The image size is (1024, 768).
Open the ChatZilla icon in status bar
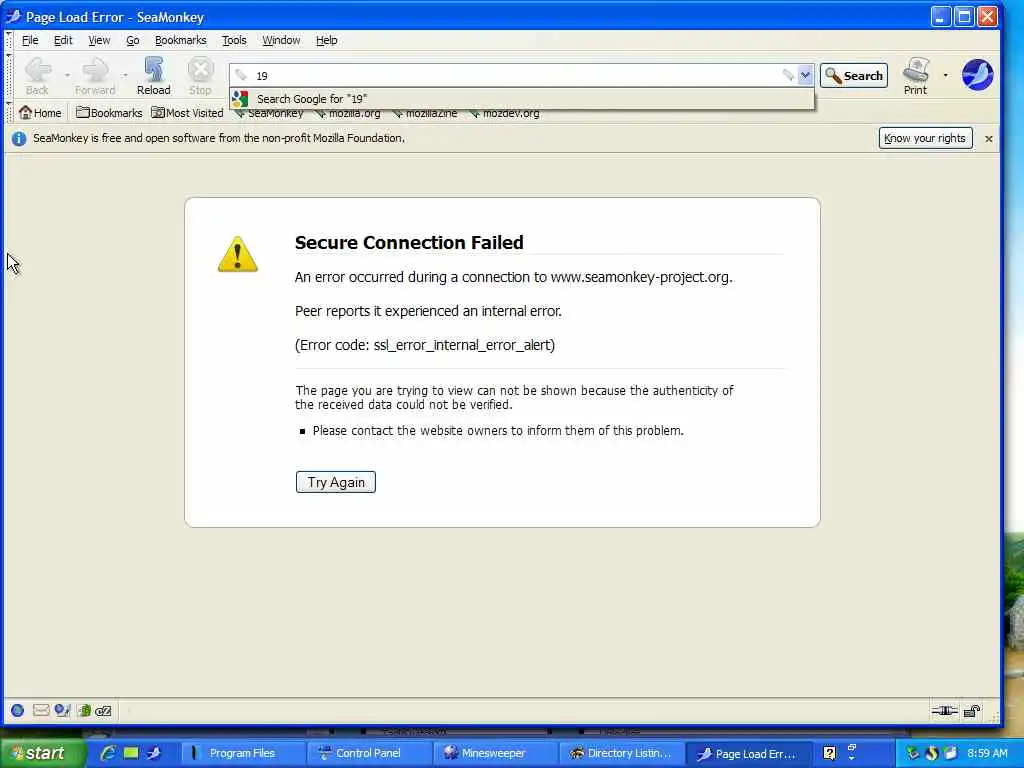pyautogui.click(x=104, y=711)
